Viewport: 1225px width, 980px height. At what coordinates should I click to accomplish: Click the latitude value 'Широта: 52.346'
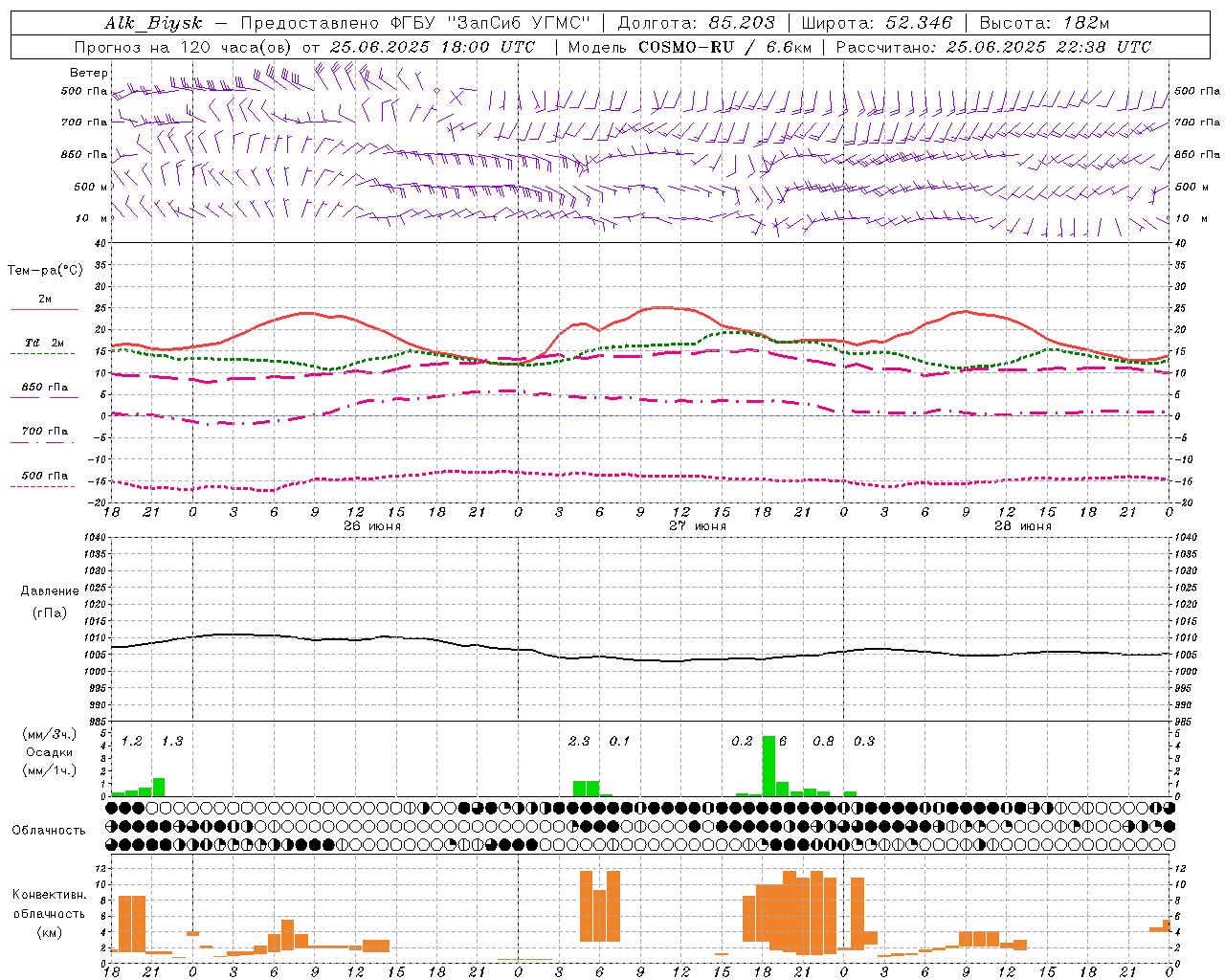[877, 23]
